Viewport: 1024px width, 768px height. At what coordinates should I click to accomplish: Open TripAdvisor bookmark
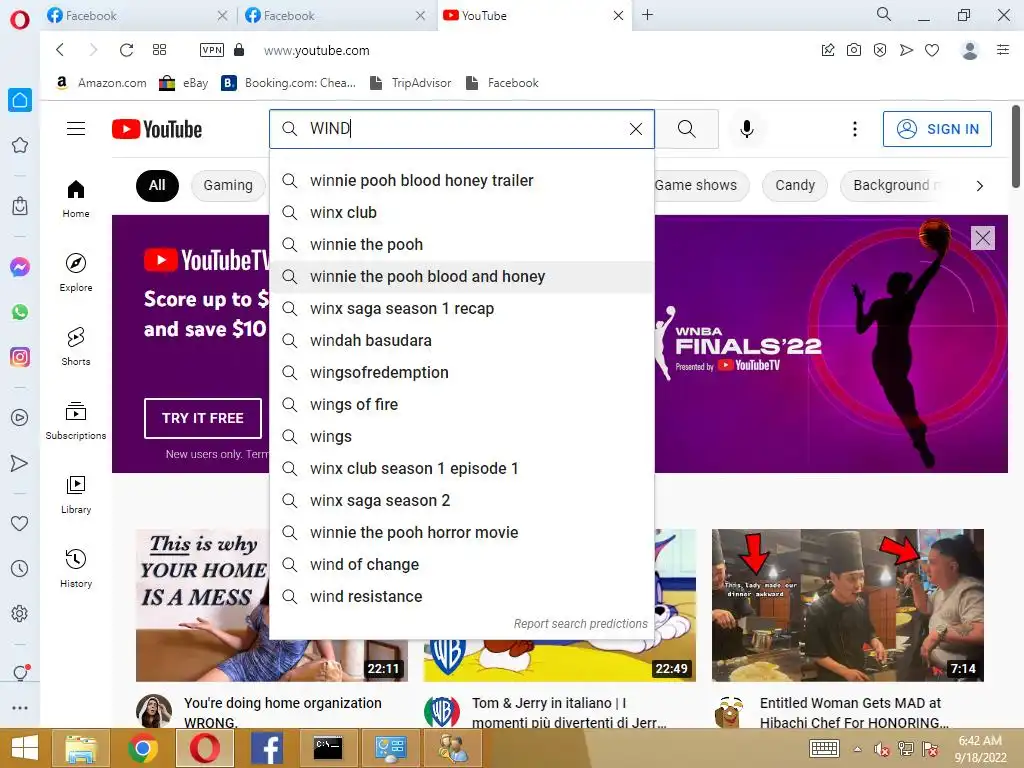(411, 83)
